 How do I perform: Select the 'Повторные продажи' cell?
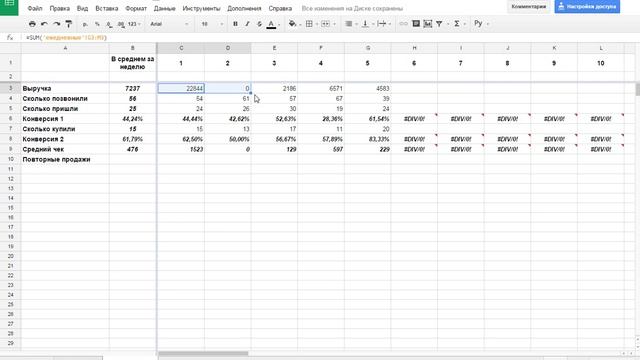[65, 159]
